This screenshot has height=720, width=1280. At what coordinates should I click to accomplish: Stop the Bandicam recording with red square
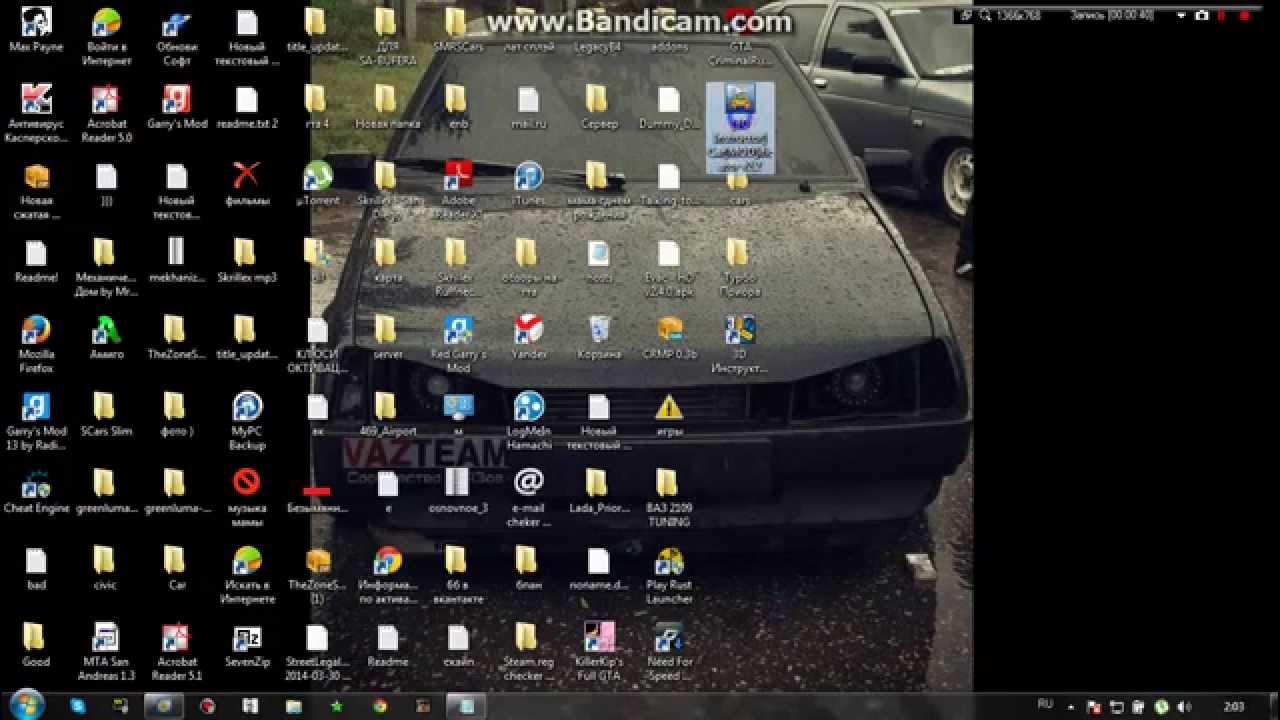[x=1245, y=15]
